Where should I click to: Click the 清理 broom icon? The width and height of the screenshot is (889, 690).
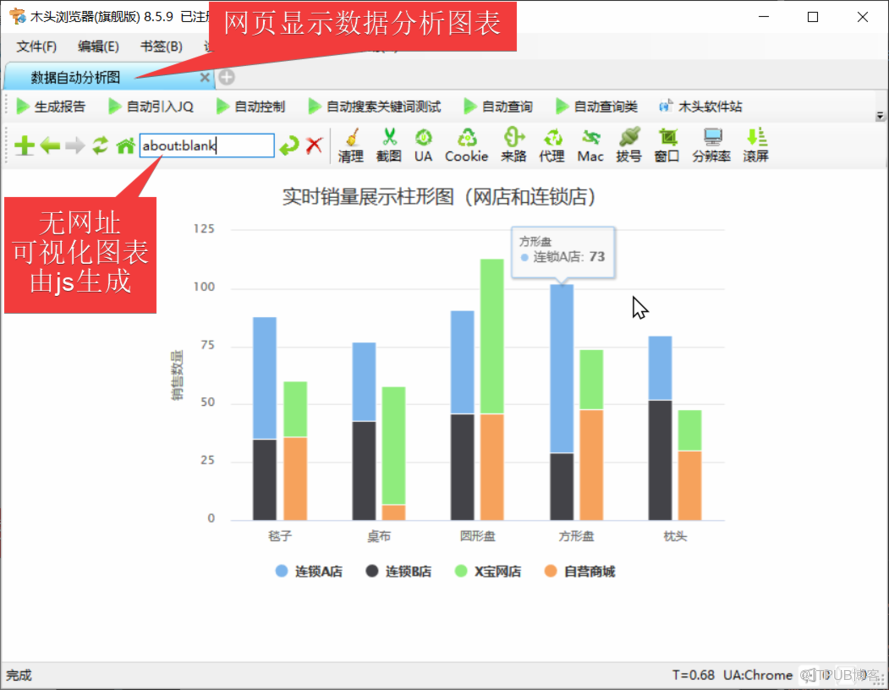point(351,145)
